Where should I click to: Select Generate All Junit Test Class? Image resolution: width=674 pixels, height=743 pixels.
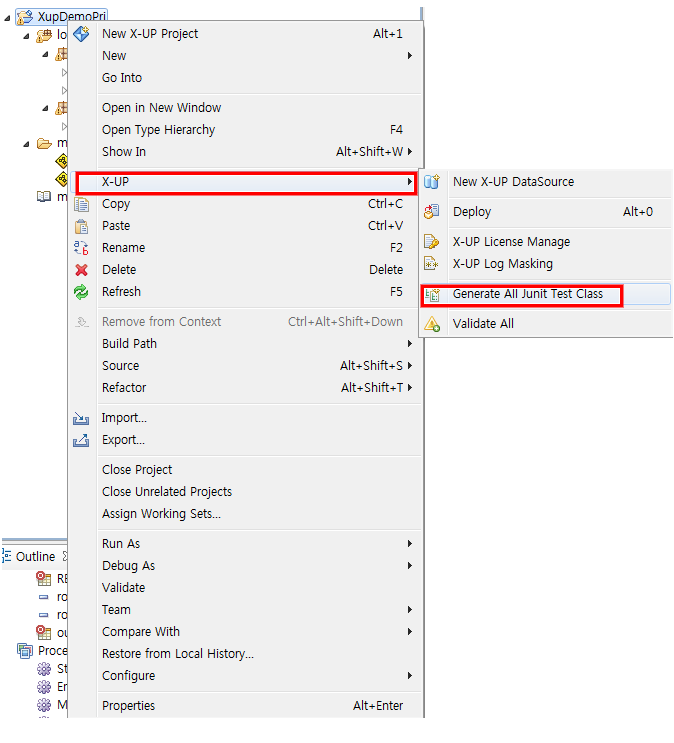(527, 294)
